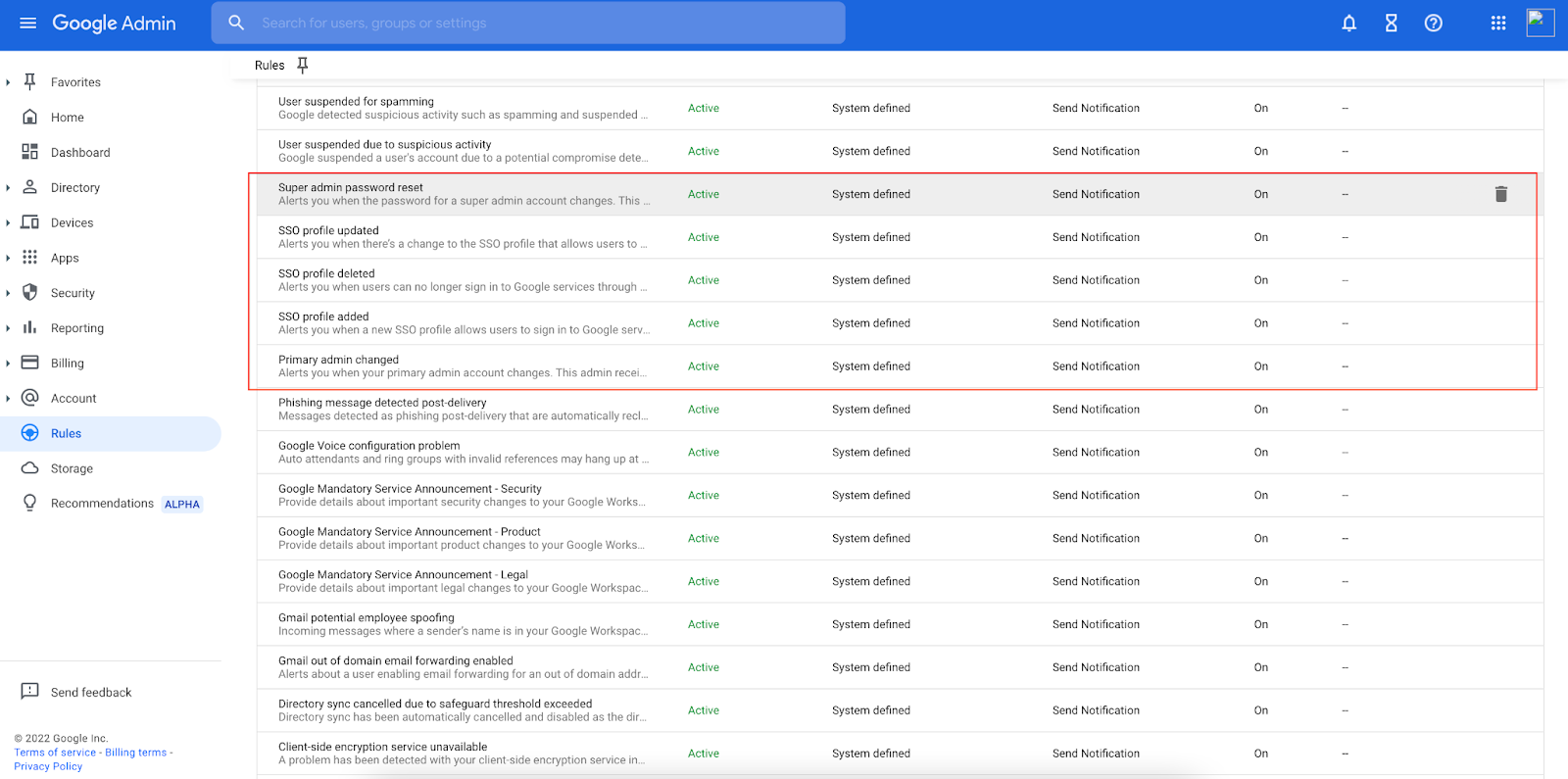1568x779 pixels.
Task: Open Dashboard from sidebar
Action: coord(80,153)
